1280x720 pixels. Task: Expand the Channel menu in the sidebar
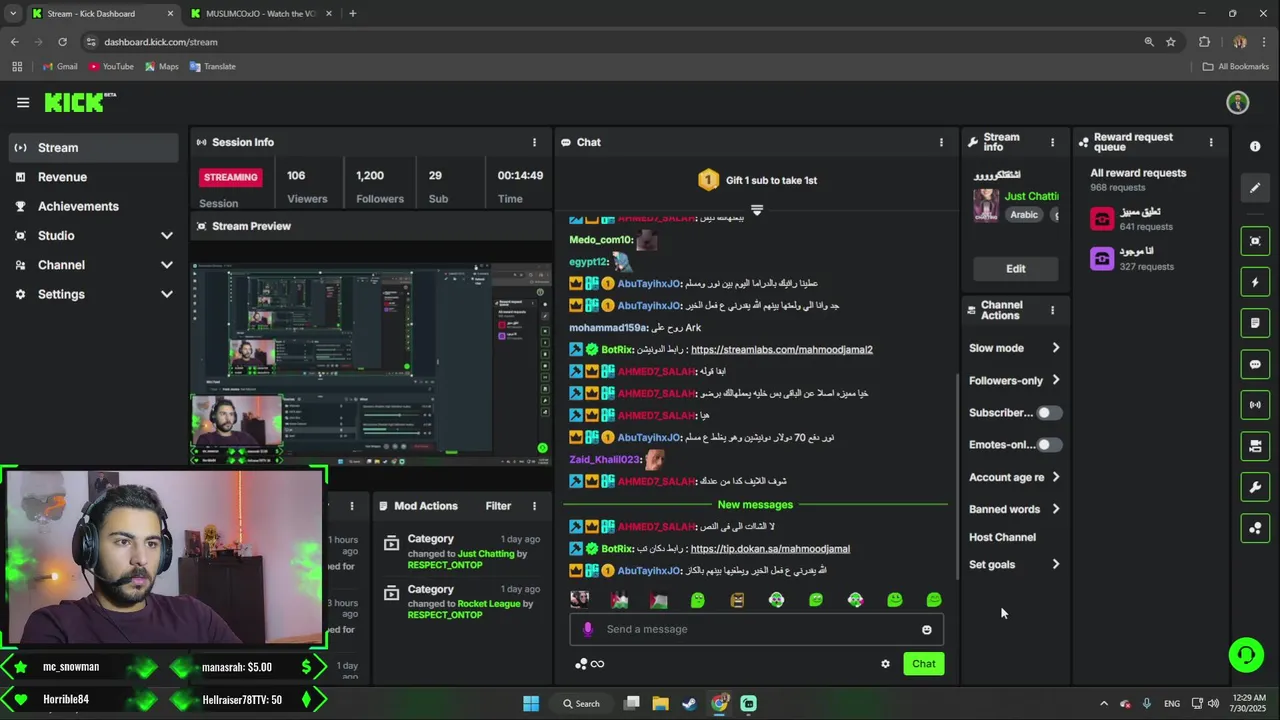pos(166,265)
